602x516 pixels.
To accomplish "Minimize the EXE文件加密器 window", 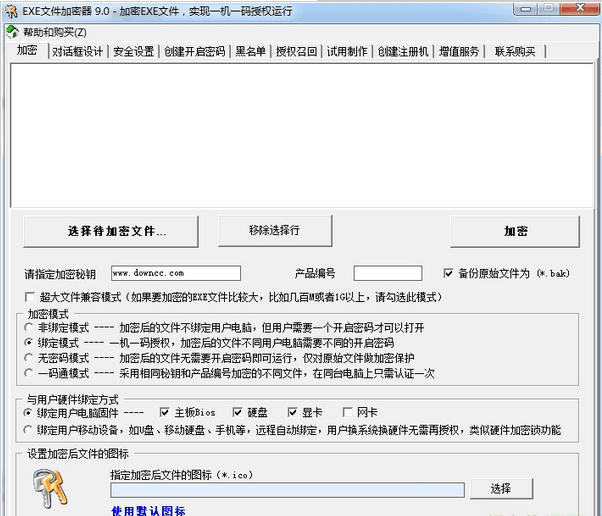I will (x=526, y=9).
